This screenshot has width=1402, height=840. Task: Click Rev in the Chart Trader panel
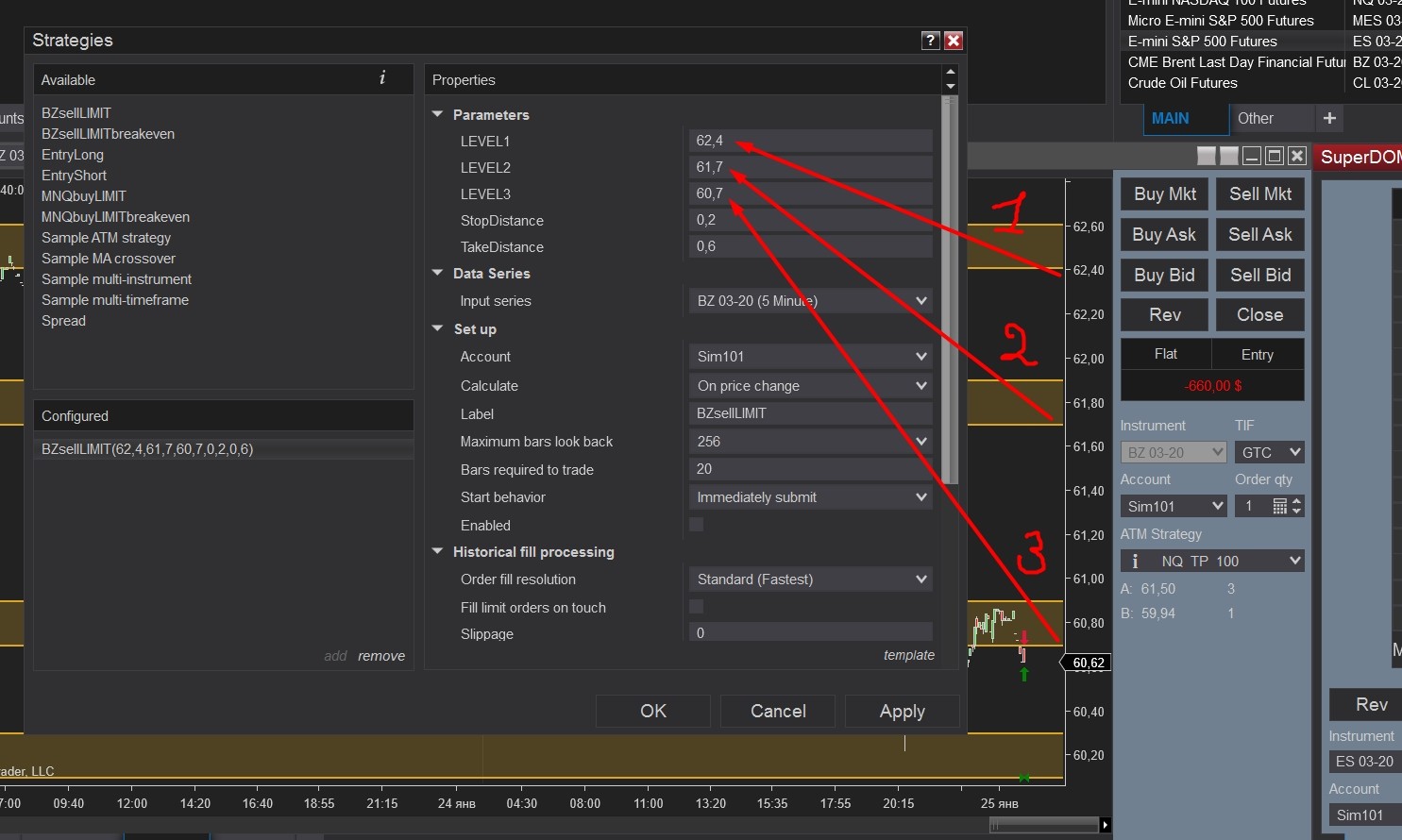point(1165,315)
